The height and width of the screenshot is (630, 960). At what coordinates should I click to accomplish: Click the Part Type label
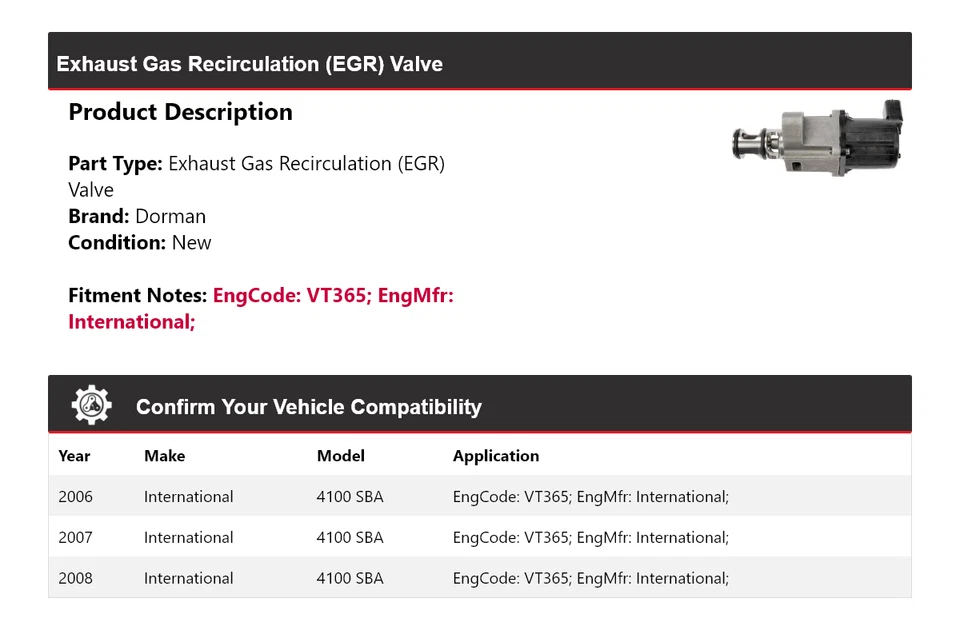click(115, 163)
